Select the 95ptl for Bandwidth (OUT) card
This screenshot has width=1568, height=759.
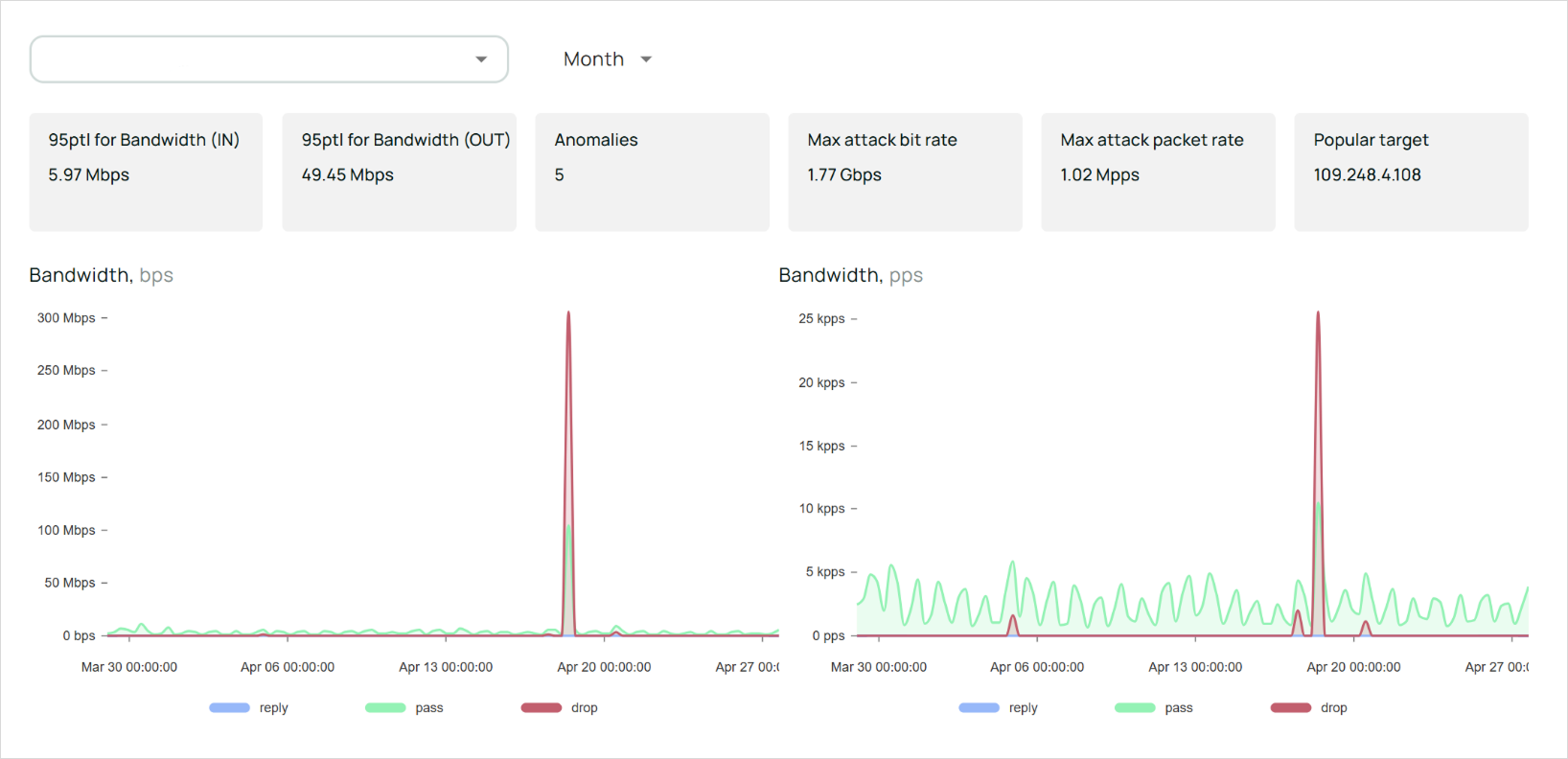(x=399, y=172)
